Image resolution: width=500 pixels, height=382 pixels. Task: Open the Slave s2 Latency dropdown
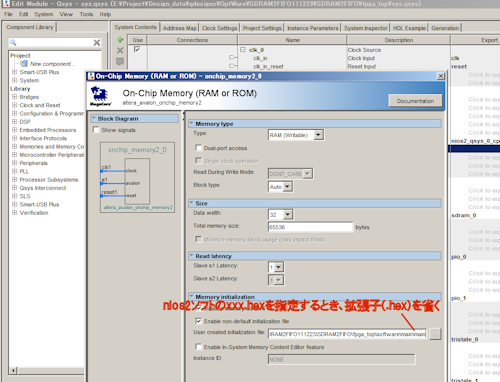click(x=276, y=280)
